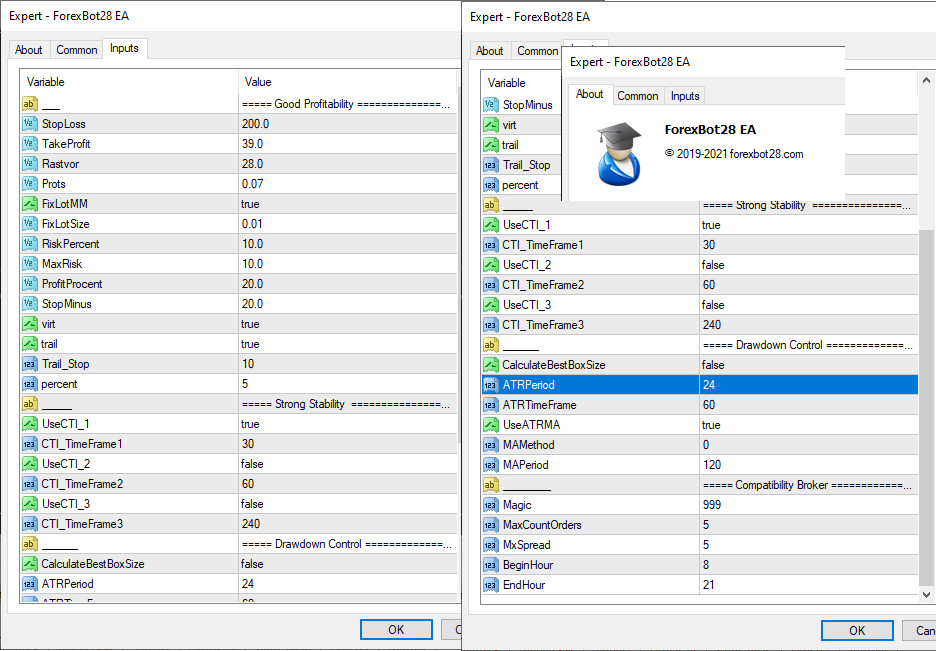Viewport: 936px width, 651px height.
Task: Click the ProfitProcent variable icon
Action: click(x=30, y=284)
